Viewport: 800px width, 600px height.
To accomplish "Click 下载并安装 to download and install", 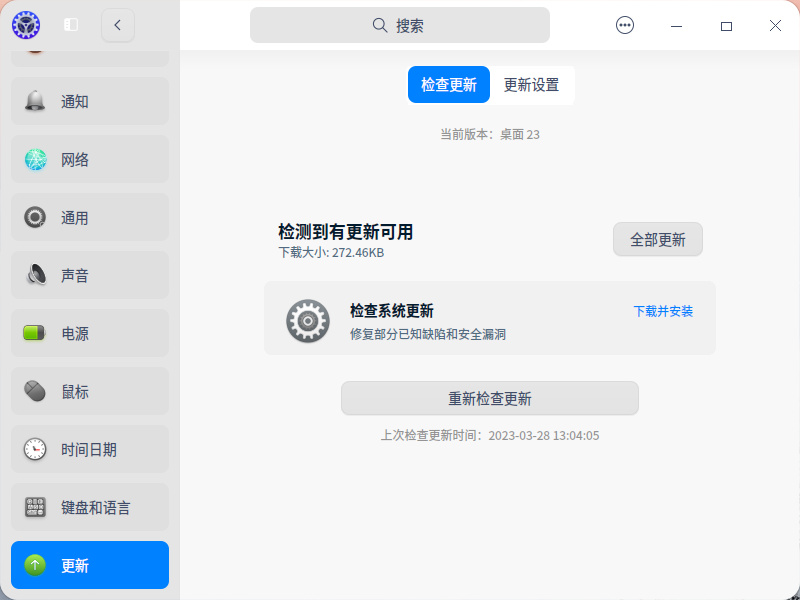I will (x=661, y=313).
